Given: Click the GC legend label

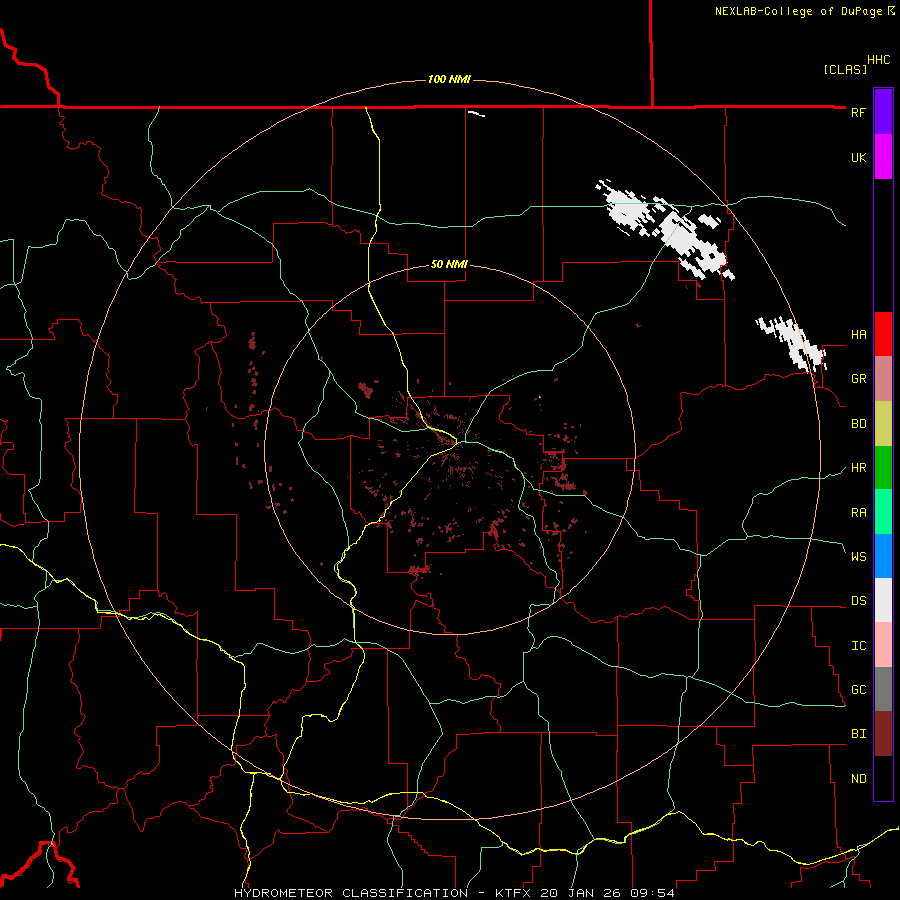Looking at the screenshot, I should (858, 690).
